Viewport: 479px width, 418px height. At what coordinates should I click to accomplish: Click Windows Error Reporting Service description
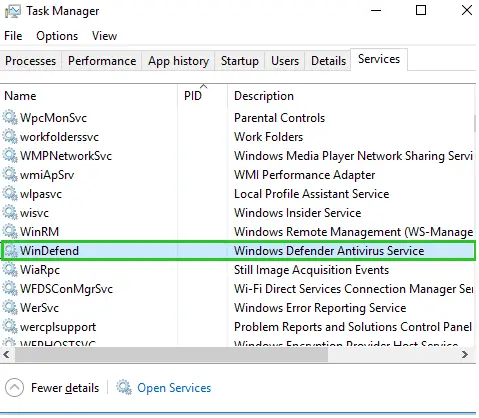[x=320, y=308]
